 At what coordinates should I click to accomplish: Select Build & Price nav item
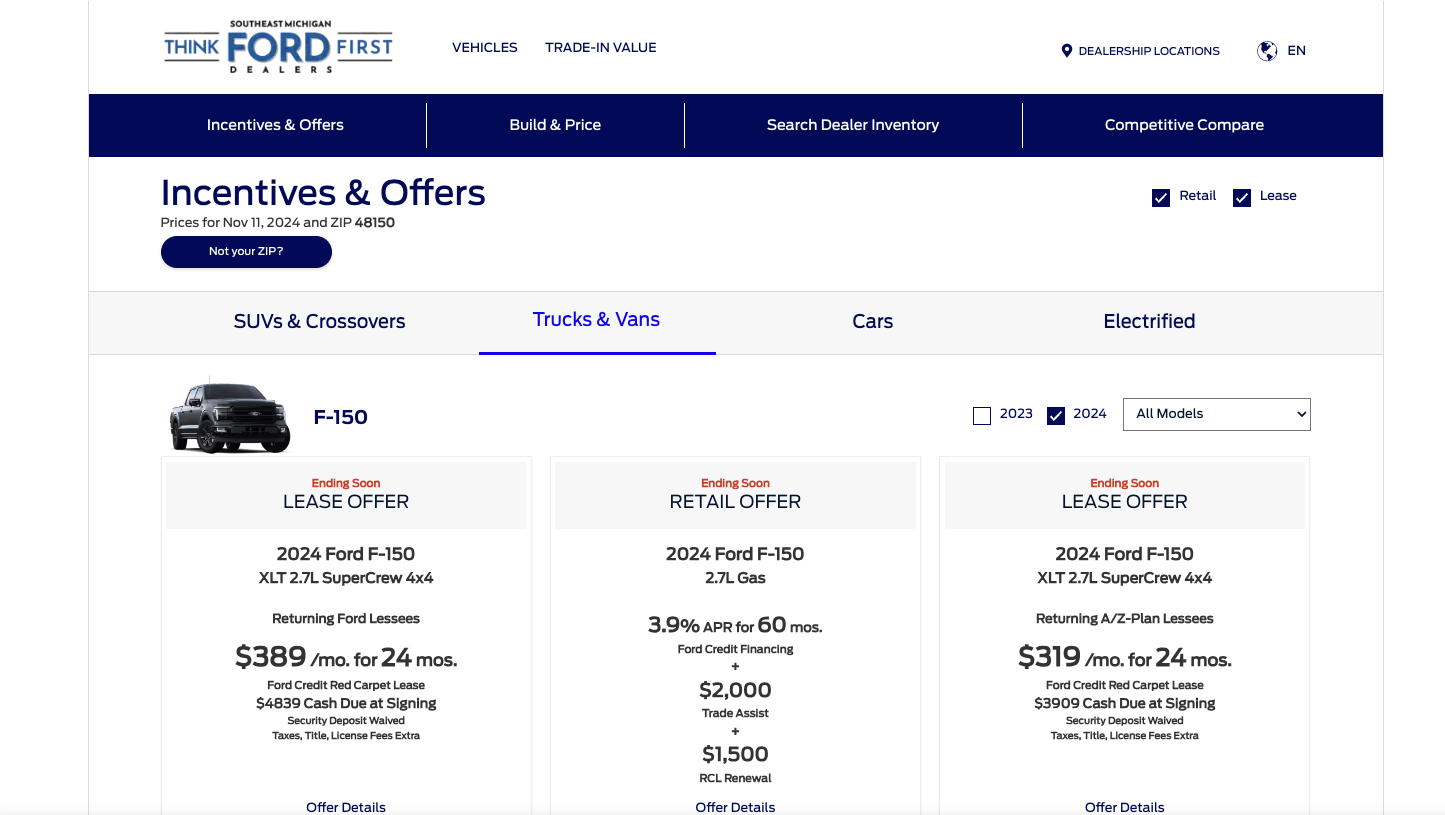(x=555, y=125)
